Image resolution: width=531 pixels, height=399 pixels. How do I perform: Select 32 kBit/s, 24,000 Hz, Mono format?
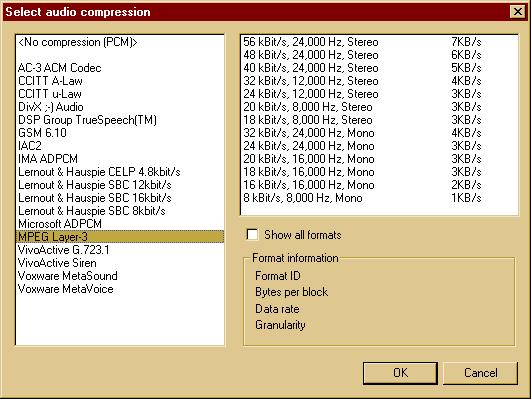(379, 133)
